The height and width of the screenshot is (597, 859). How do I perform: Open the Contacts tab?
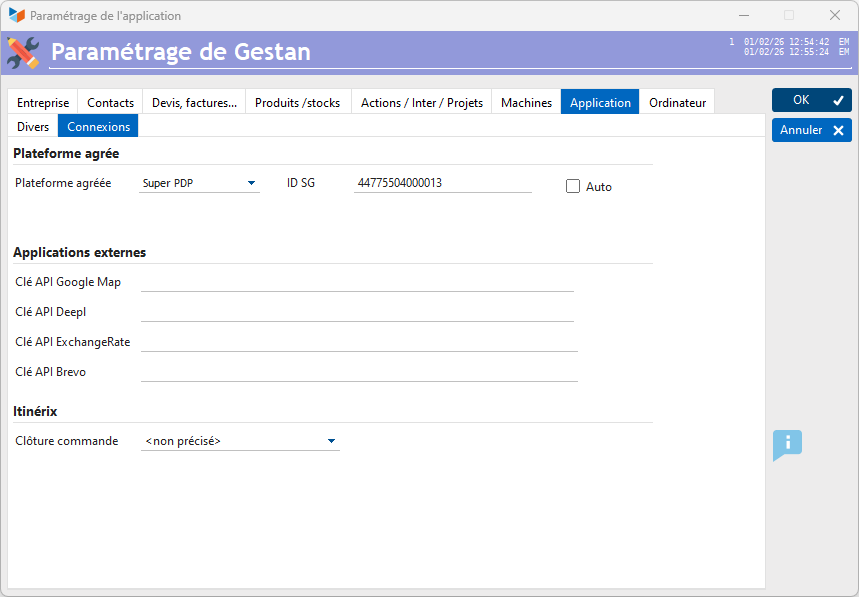pos(110,102)
